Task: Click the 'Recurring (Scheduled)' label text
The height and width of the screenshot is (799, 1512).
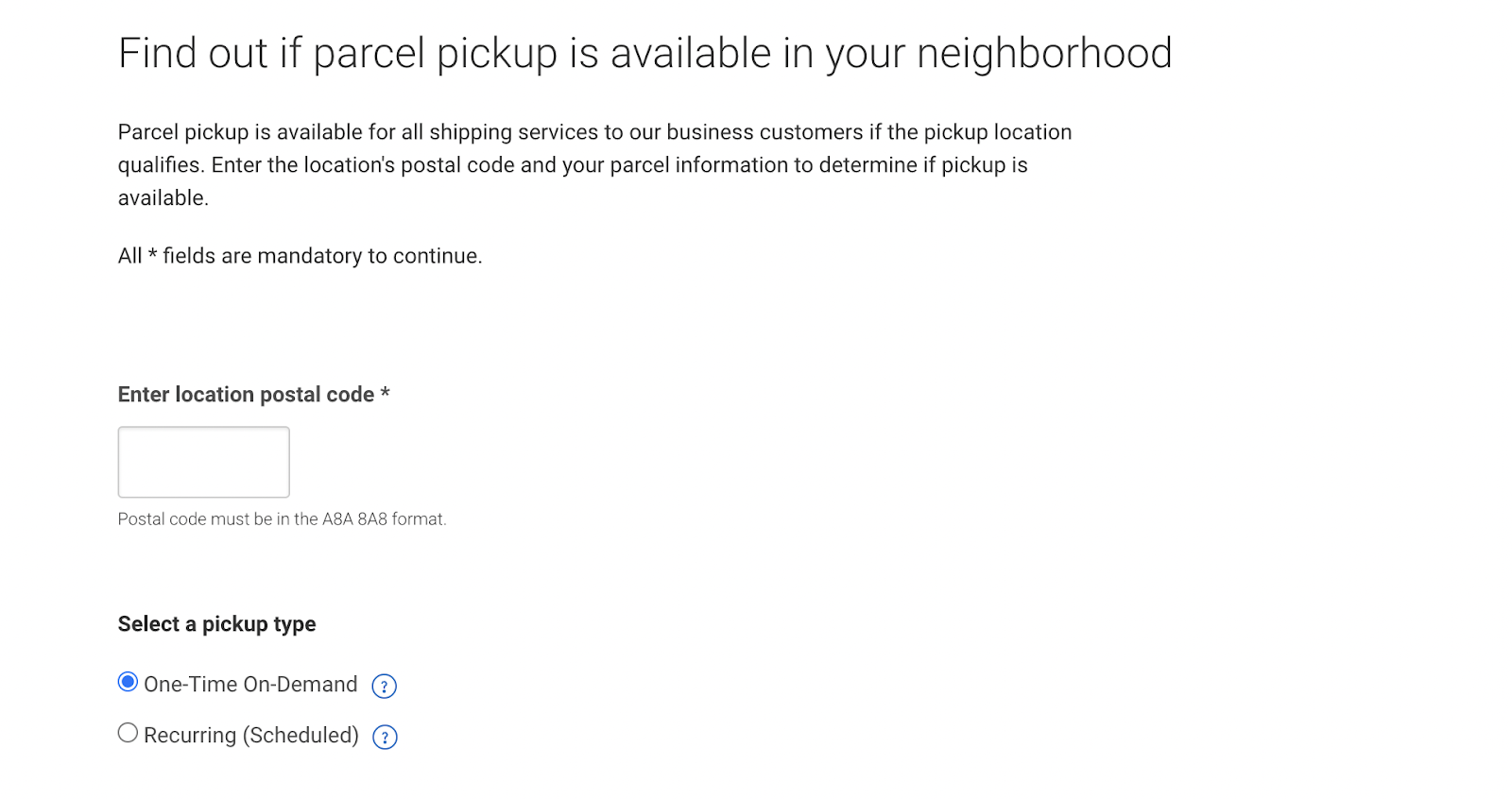Action: pyautogui.click(x=251, y=736)
